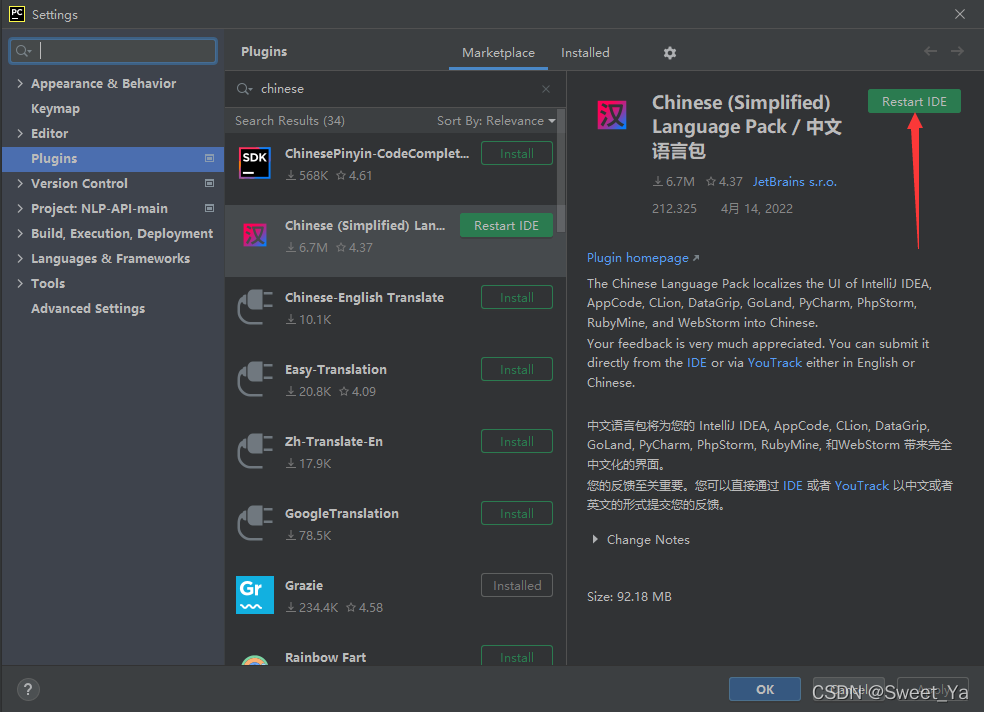Click Restart IDE in detail panel
The width and height of the screenshot is (984, 712).
click(914, 102)
